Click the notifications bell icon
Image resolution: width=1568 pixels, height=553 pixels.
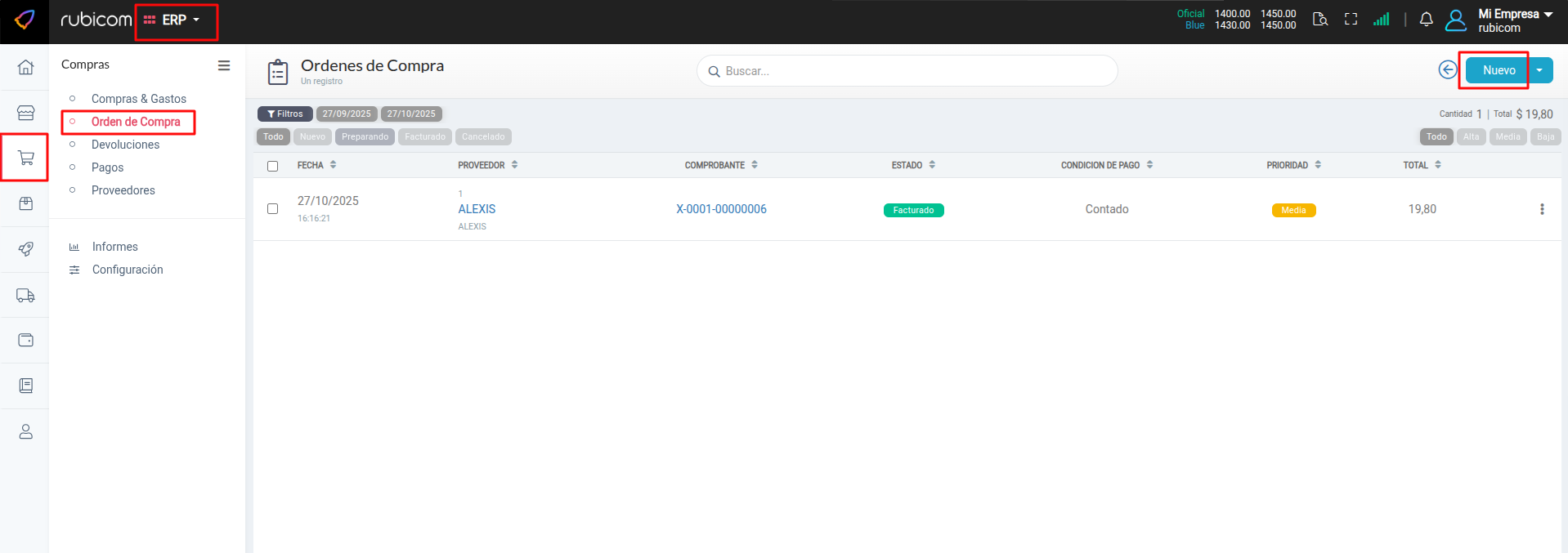click(x=1426, y=20)
